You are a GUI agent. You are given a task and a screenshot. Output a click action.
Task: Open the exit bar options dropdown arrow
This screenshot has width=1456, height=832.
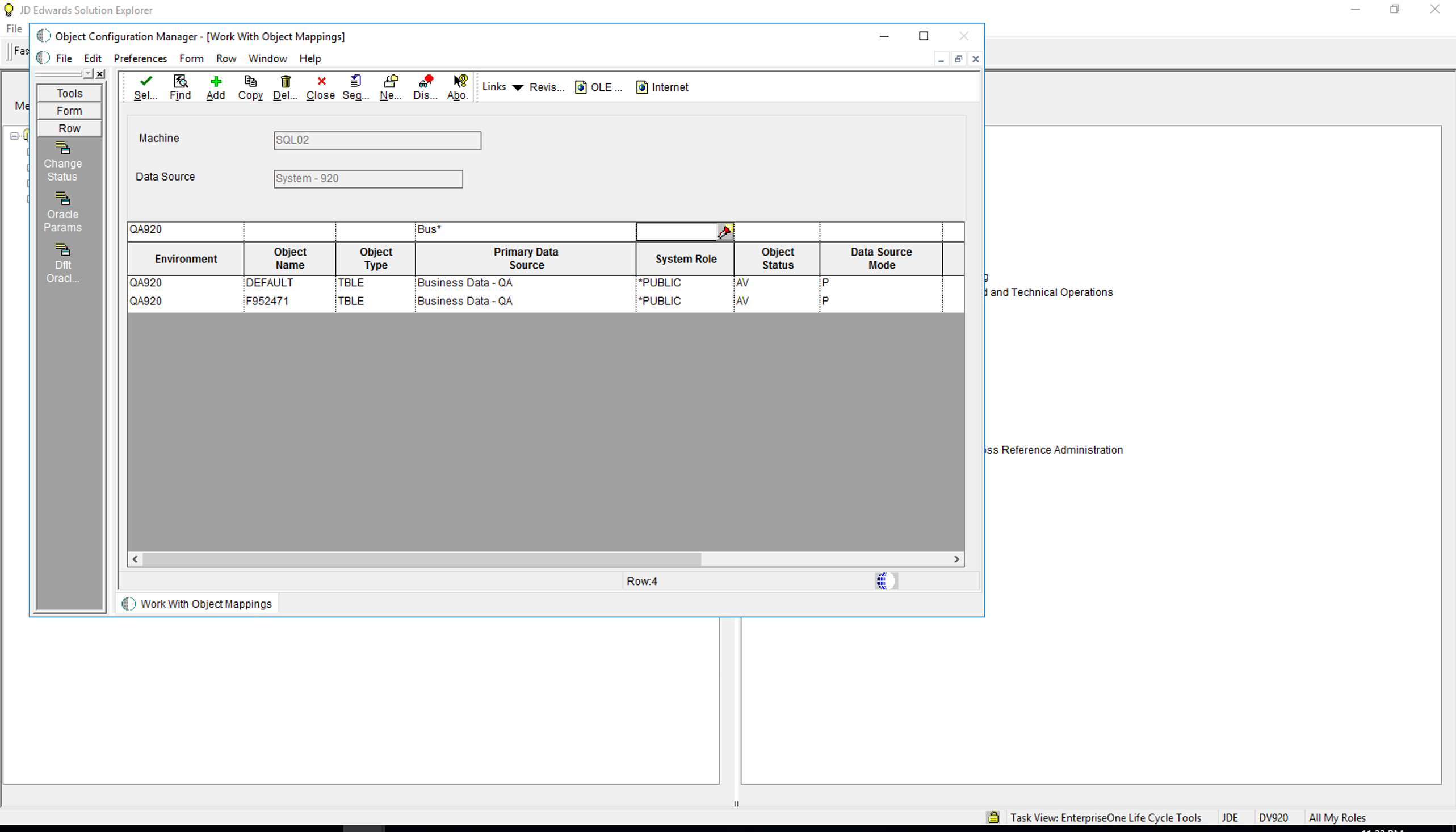click(x=87, y=74)
